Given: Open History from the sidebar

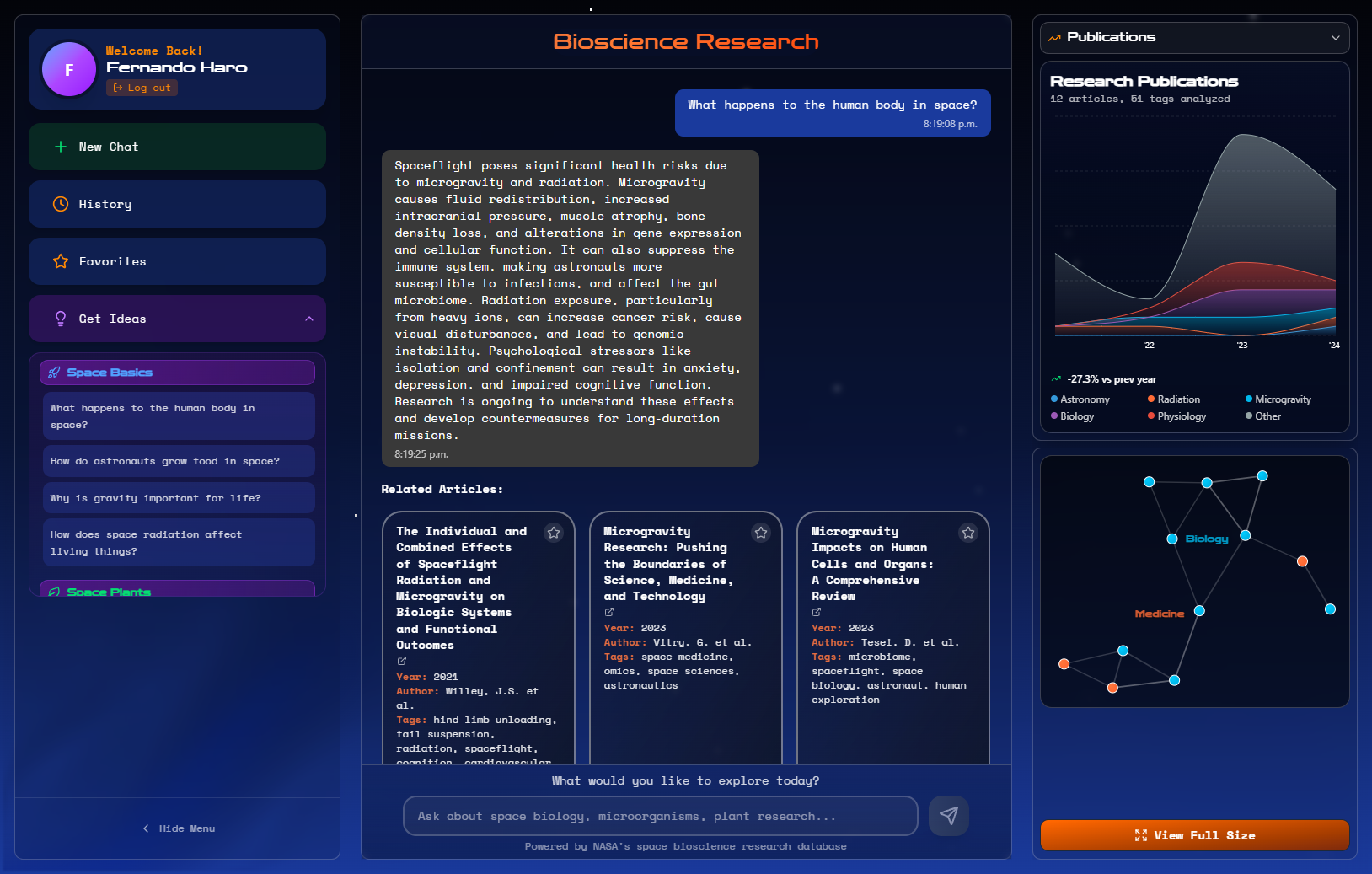Looking at the screenshot, I should [x=177, y=204].
